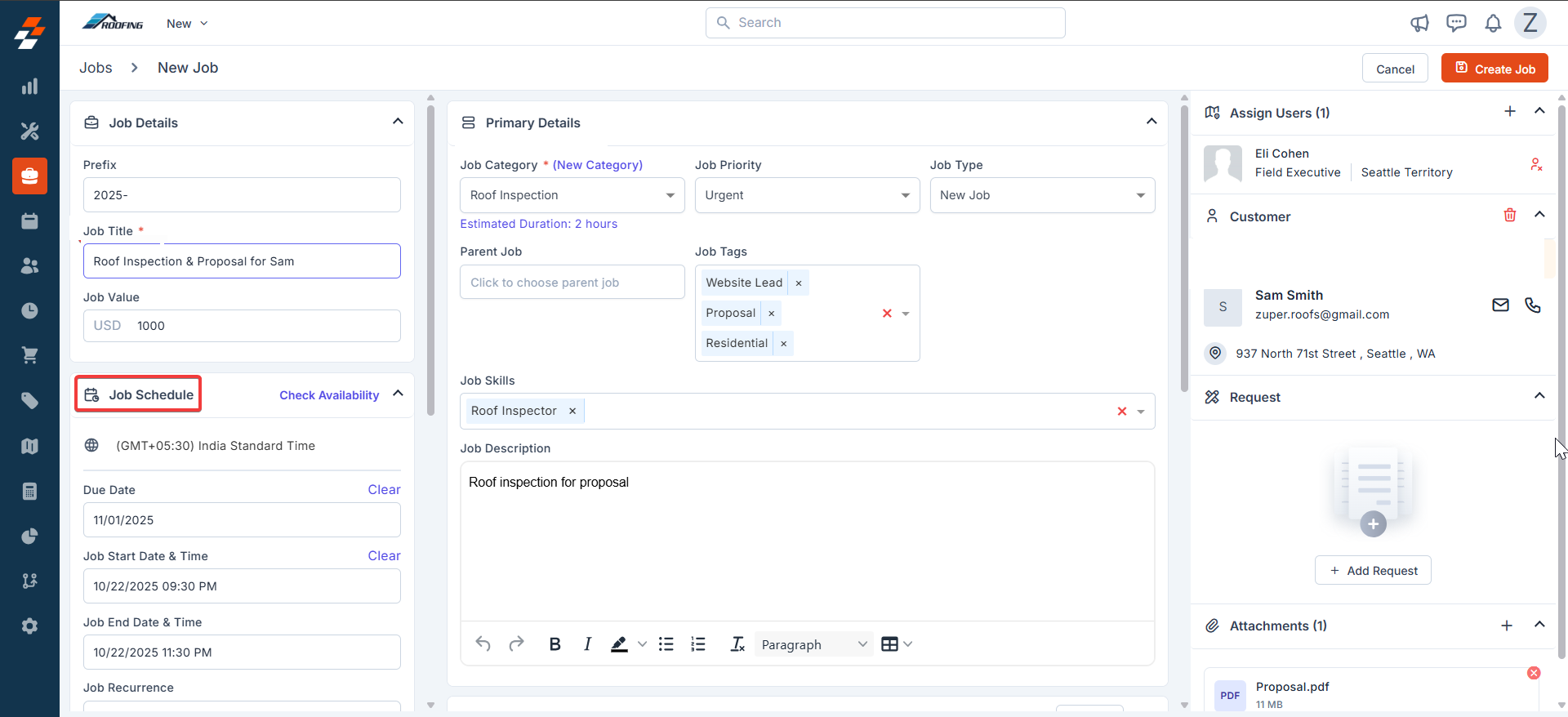1568x717 pixels.
Task: Open the tools wrench sidebar icon
Action: pos(29,131)
